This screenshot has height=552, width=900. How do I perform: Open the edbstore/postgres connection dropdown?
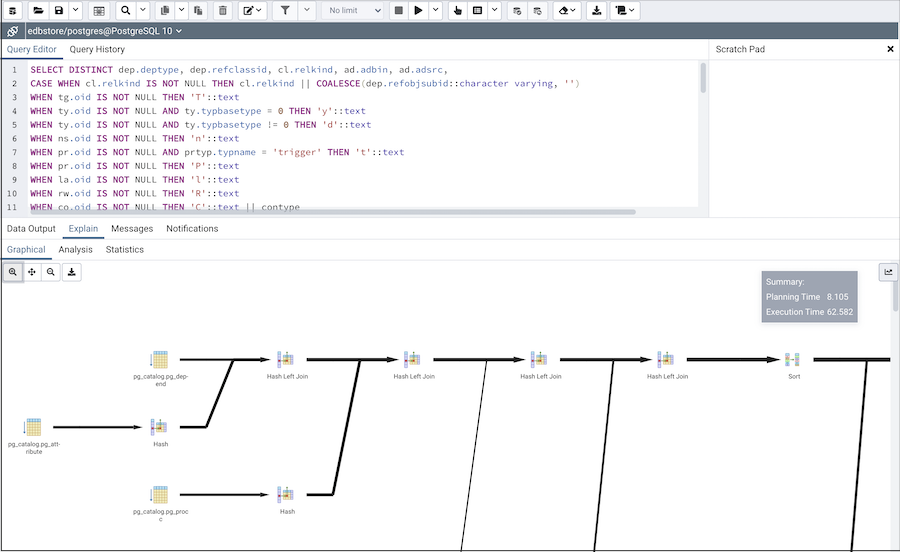[x=105, y=31]
